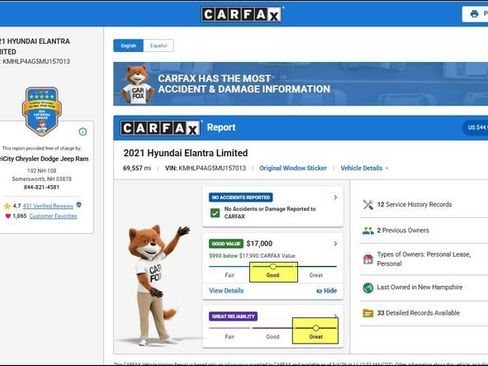Open the Customer Favorites link
The image size is (488, 366).
tap(53, 216)
